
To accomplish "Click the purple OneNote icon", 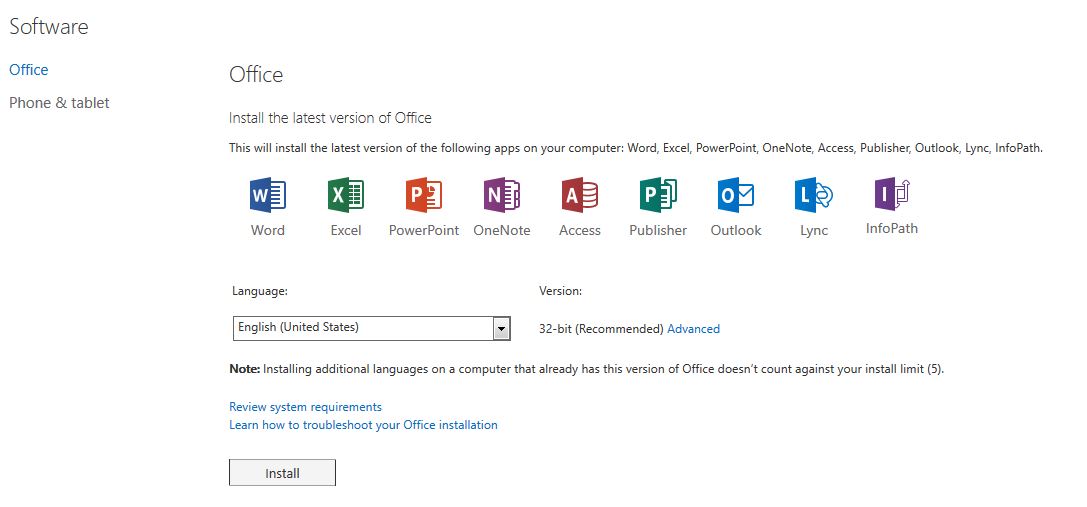I will pyautogui.click(x=501, y=195).
